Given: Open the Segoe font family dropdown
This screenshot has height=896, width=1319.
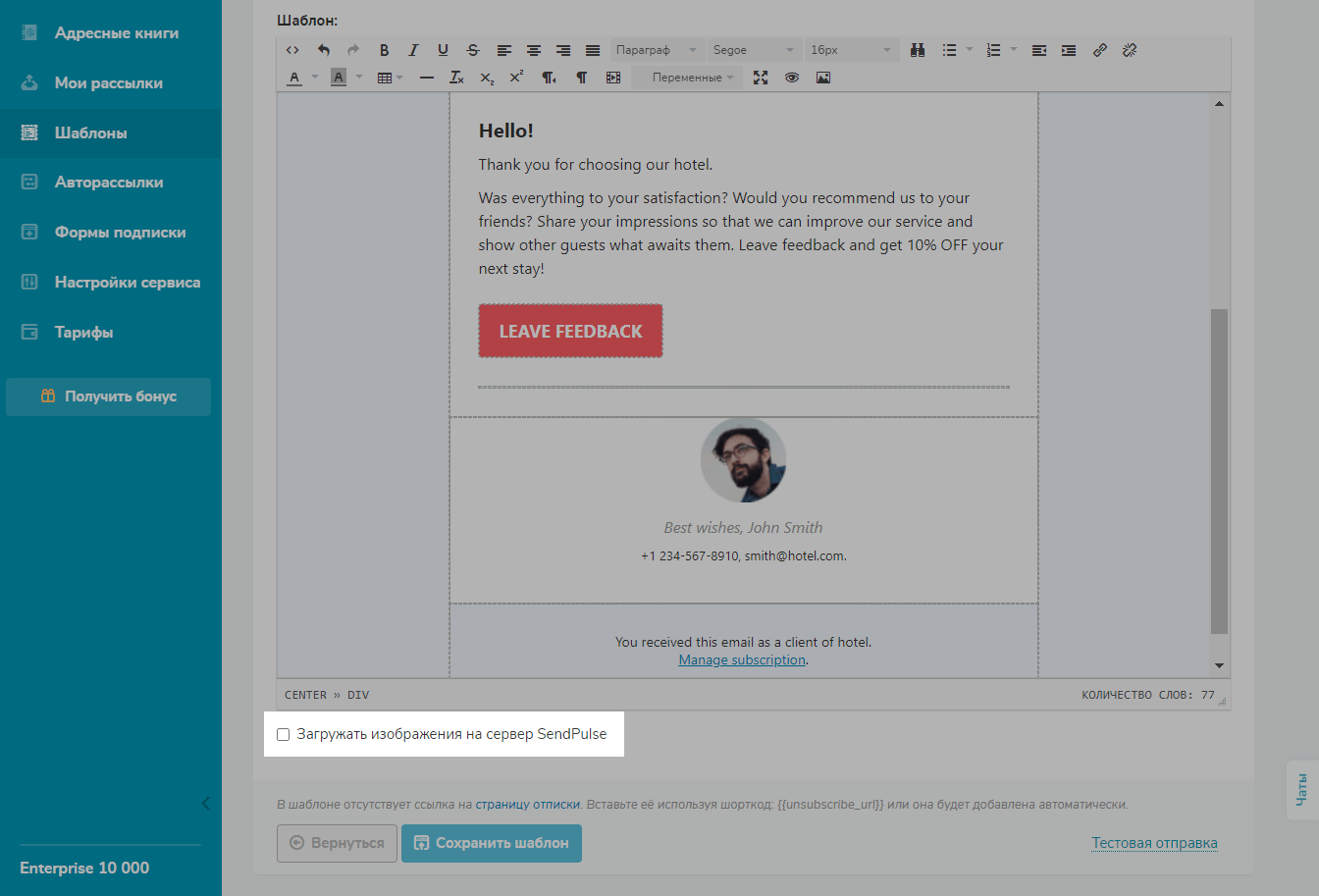Looking at the screenshot, I should tap(753, 50).
